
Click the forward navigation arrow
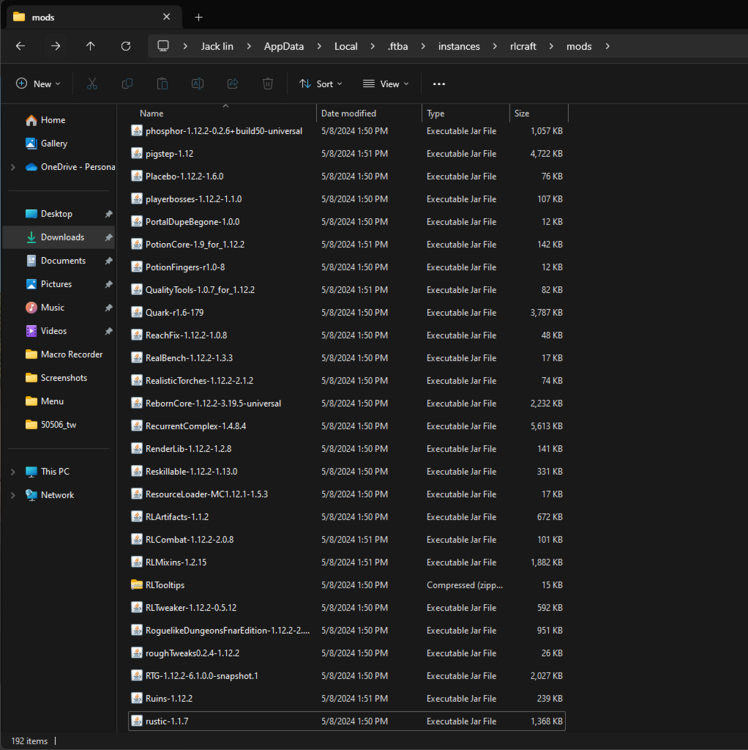coord(55,46)
